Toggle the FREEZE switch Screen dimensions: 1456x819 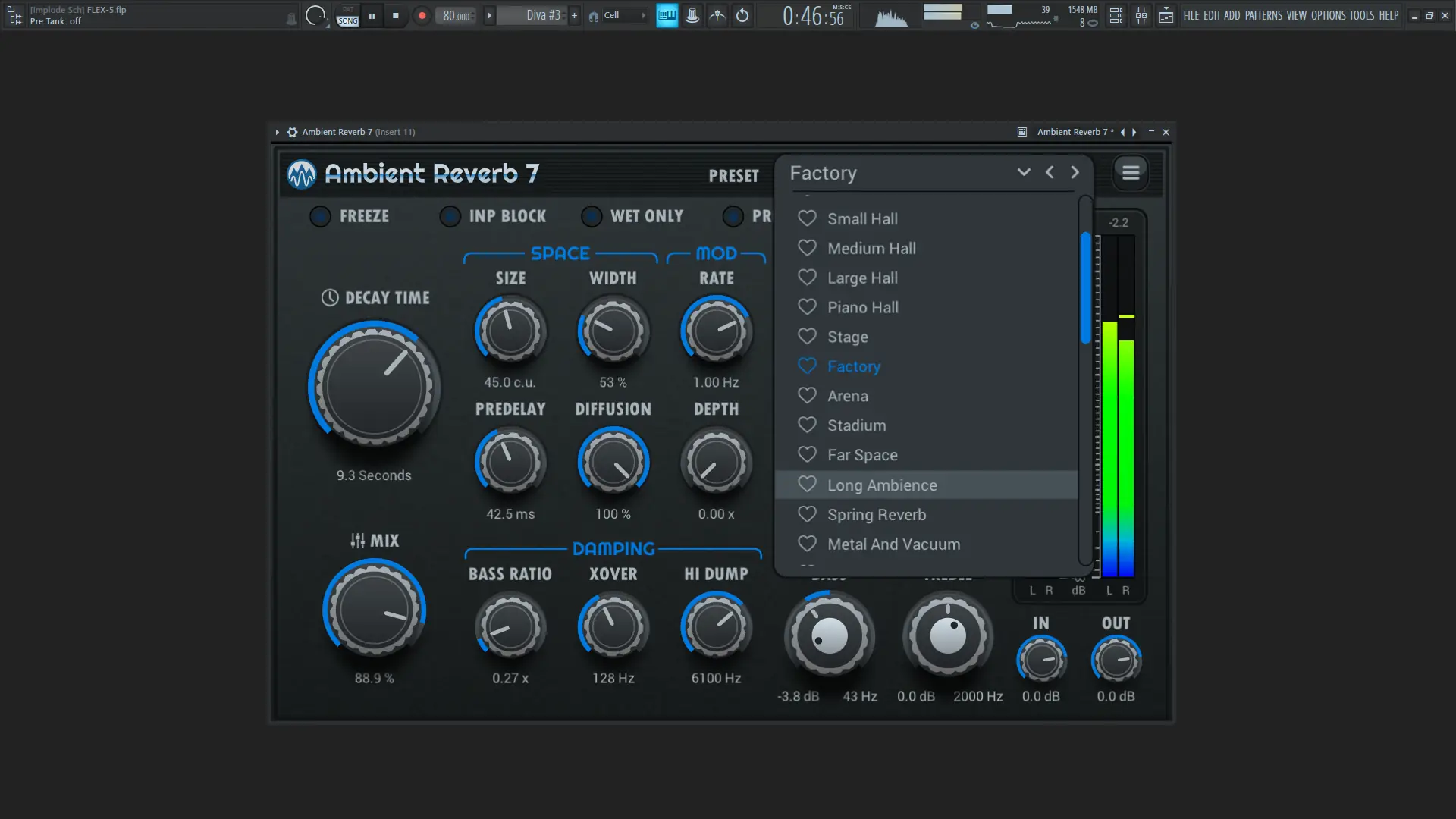point(320,217)
